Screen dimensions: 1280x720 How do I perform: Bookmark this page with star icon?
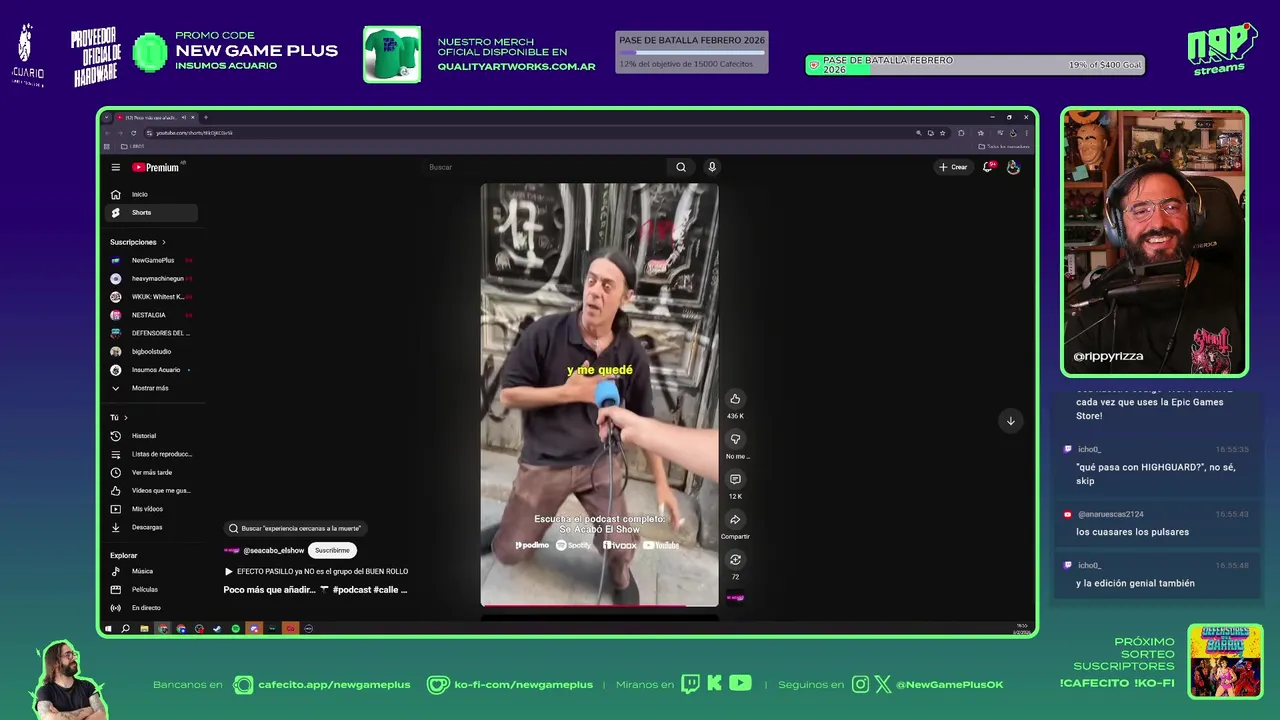click(942, 133)
